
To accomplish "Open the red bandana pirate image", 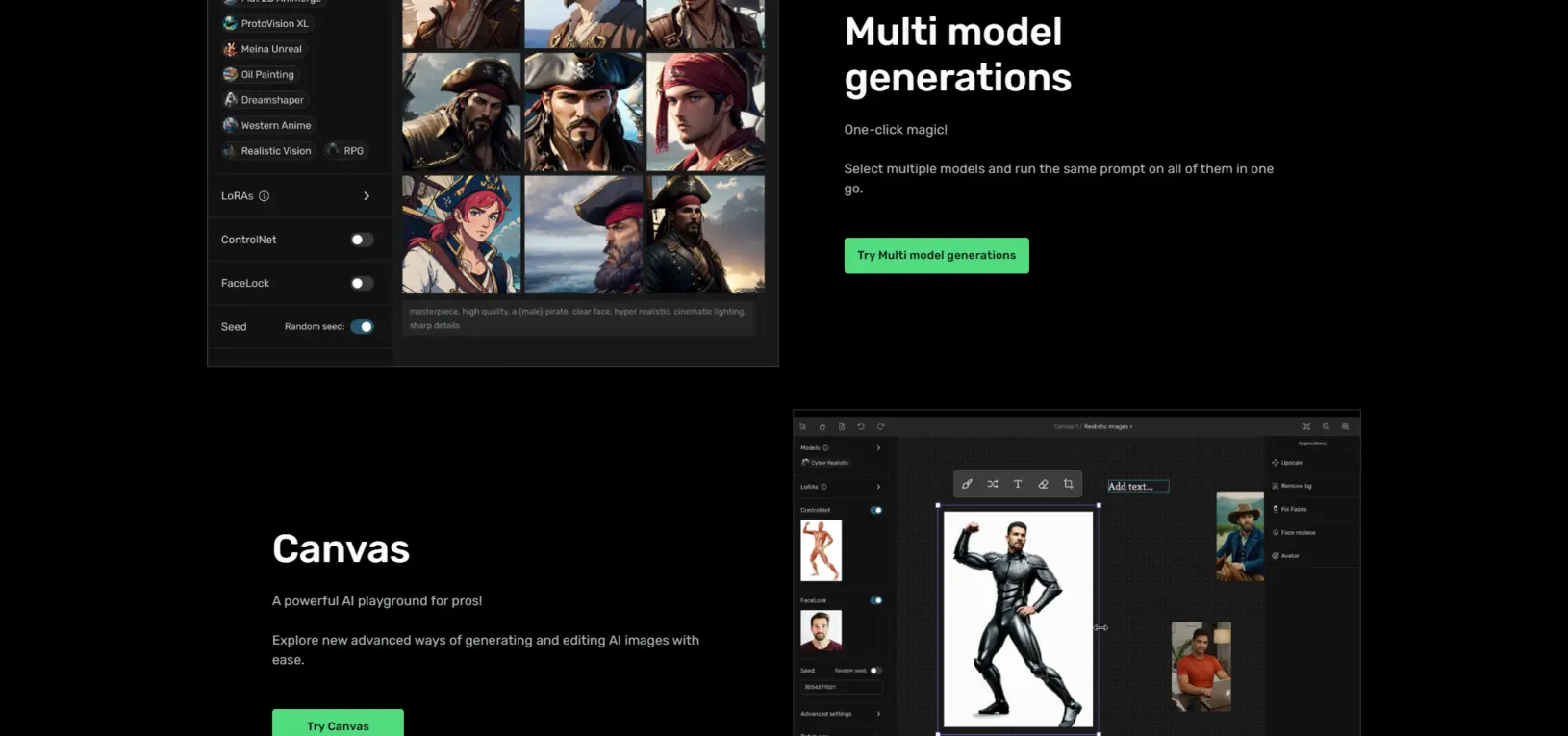I will tap(706, 112).
